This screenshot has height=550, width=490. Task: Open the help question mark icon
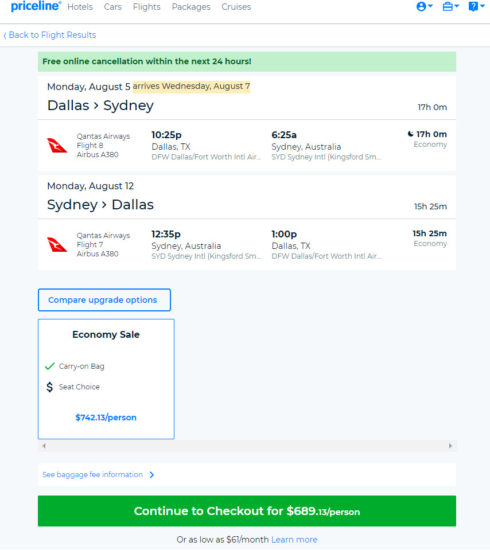[x=476, y=6]
